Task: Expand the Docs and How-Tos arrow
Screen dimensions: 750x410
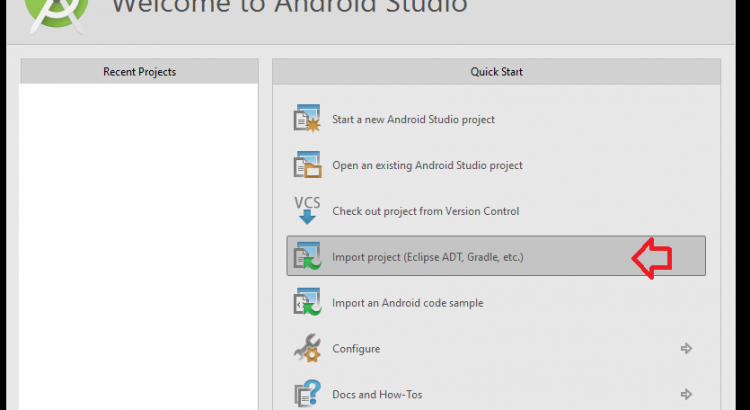Action: pyautogui.click(x=686, y=394)
